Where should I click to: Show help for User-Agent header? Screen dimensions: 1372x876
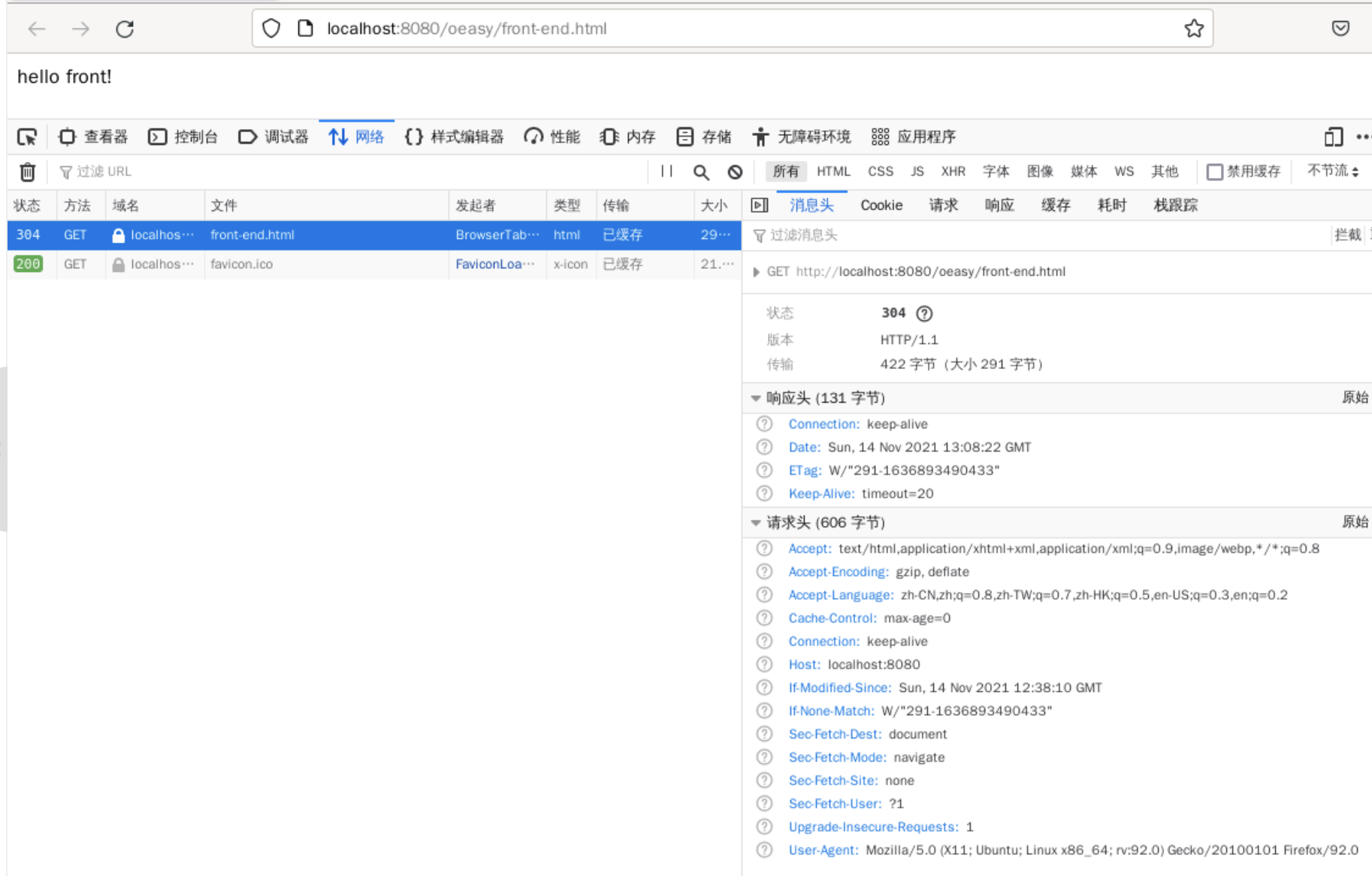pos(764,850)
